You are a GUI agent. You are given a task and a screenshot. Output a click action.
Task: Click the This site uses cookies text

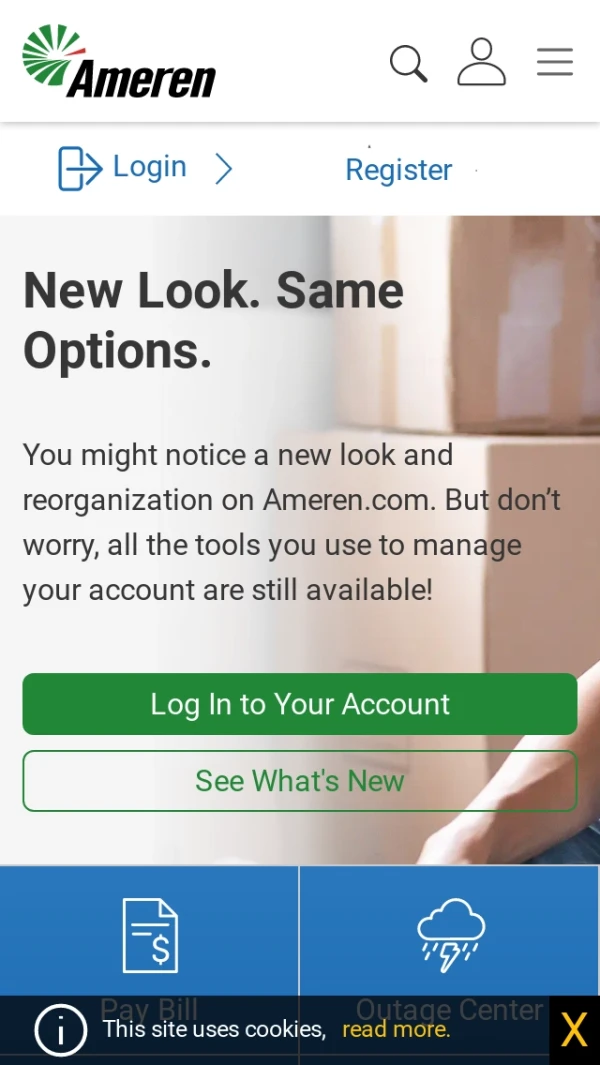215,1030
